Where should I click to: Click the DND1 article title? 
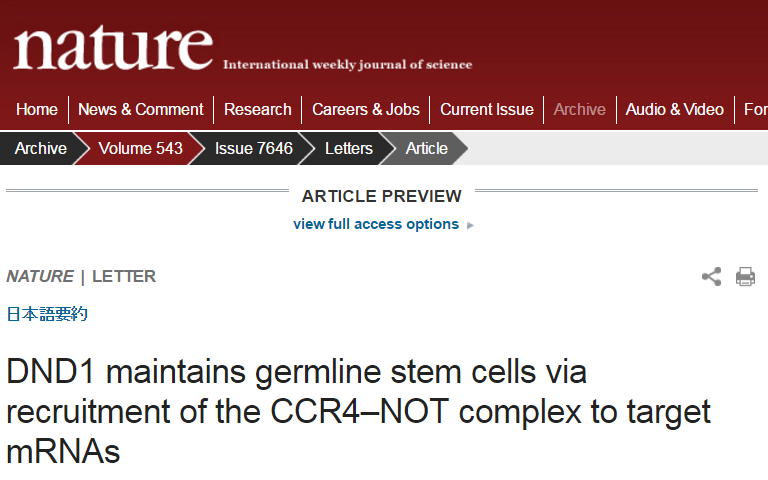coord(358,411)
